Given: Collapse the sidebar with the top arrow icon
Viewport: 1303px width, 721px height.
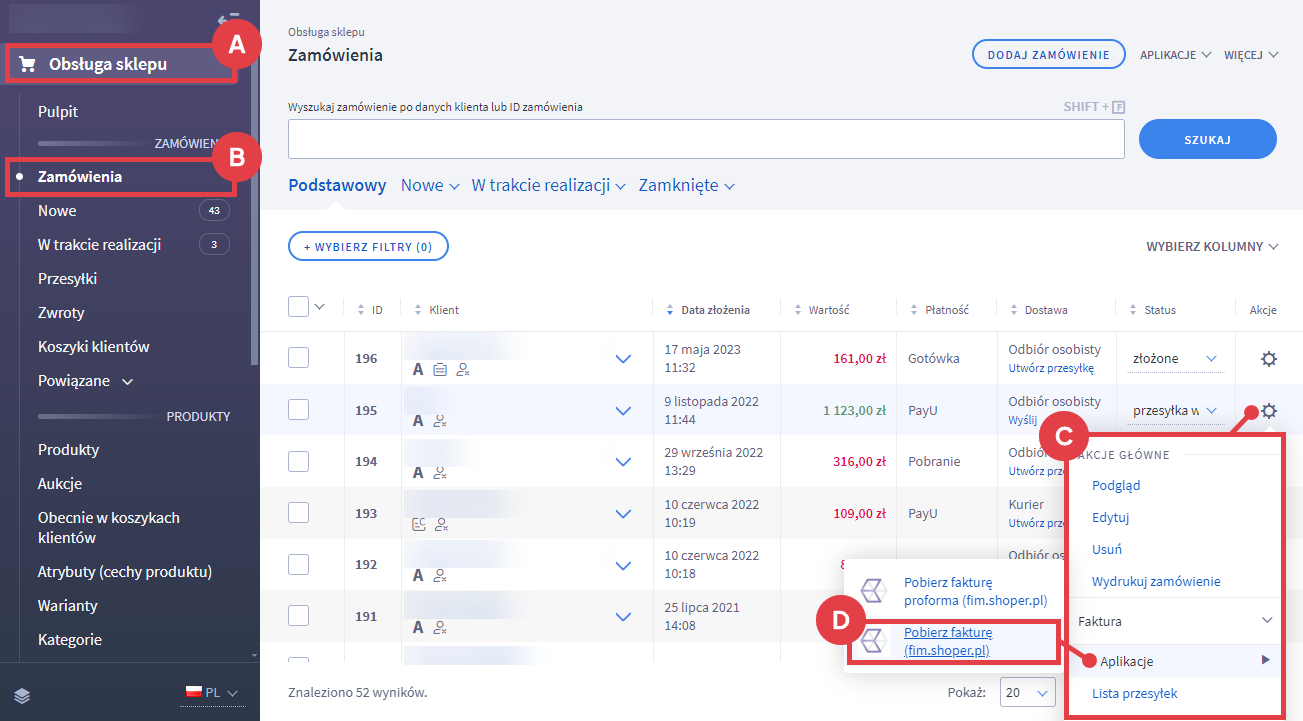Looking at the screenshot, I should click(228, 18).
